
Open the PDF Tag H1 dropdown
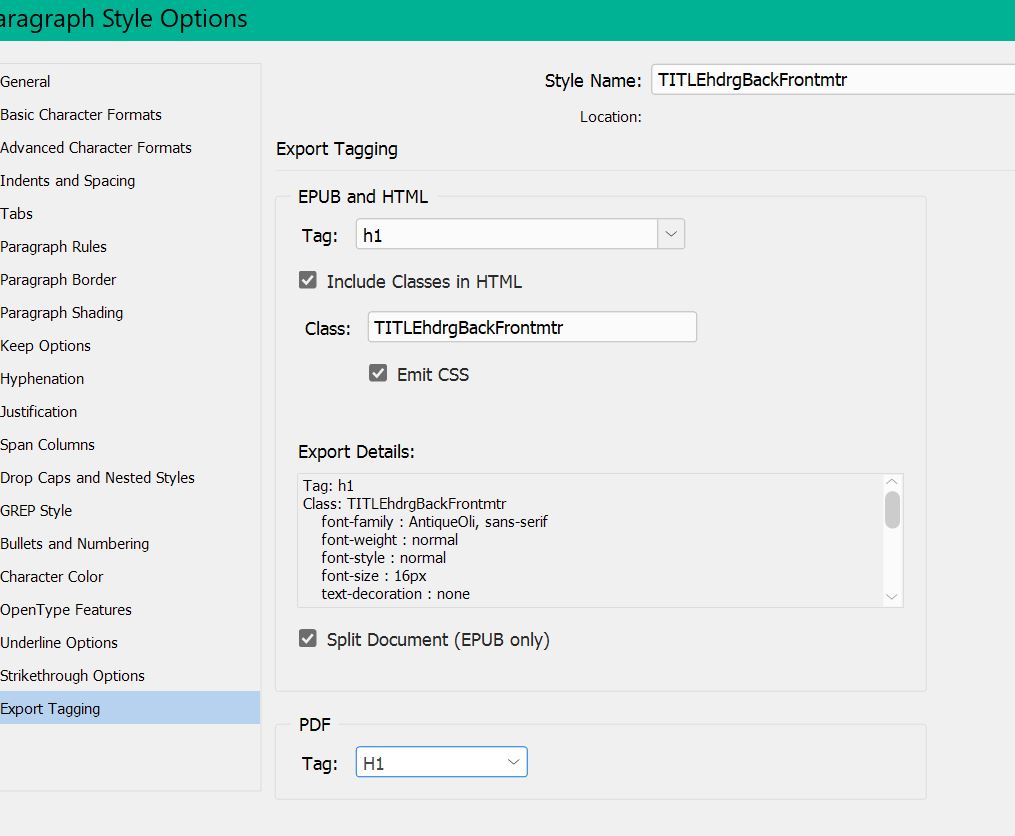(441, 762)
